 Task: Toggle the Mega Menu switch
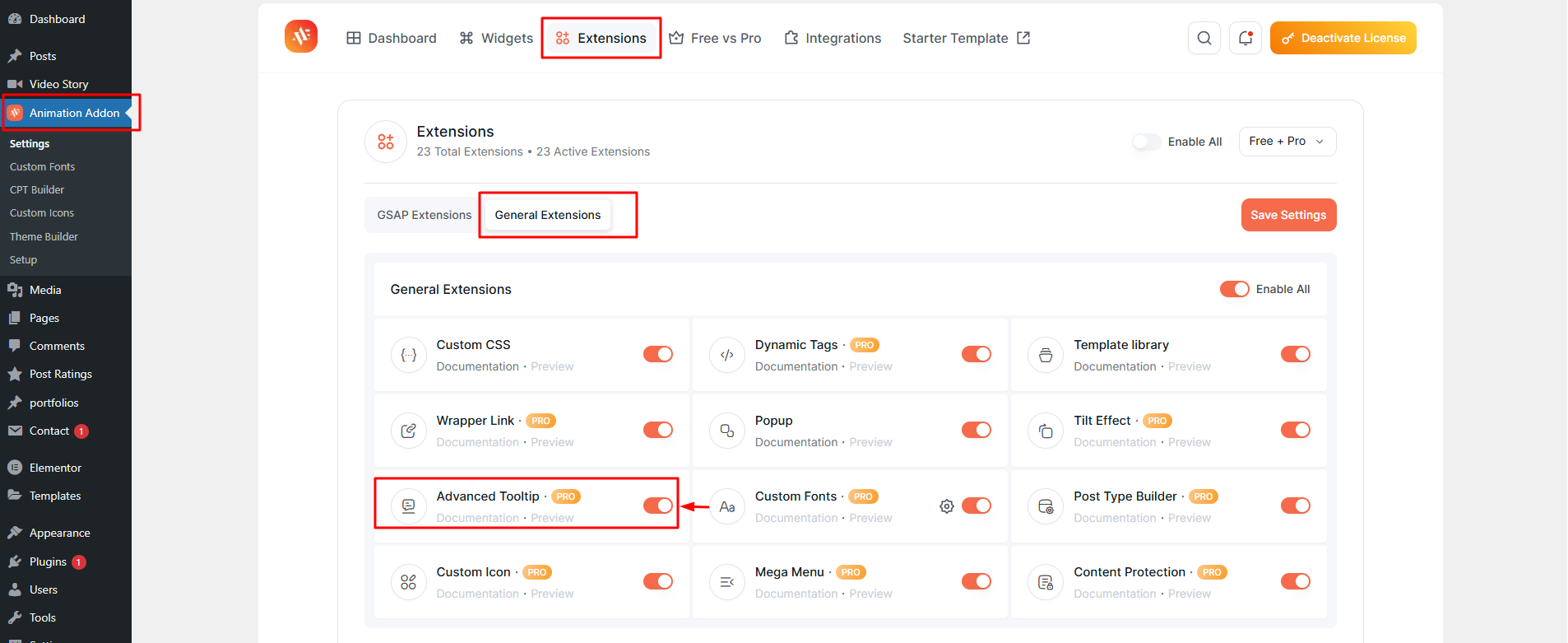[977, 581]
